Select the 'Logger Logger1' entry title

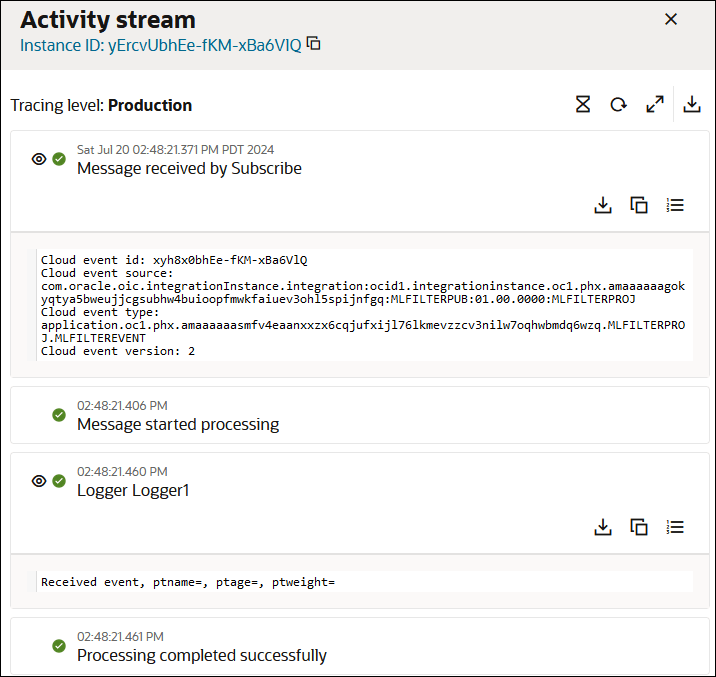point(133,491)
